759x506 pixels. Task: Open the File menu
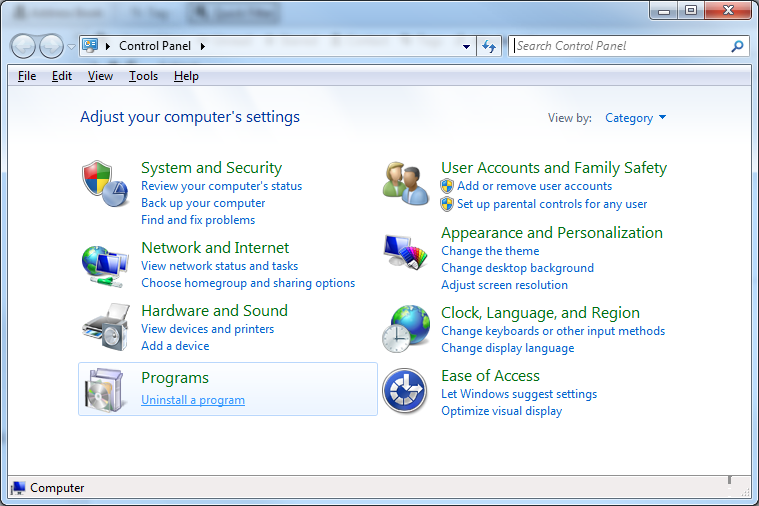pos(27,76)
